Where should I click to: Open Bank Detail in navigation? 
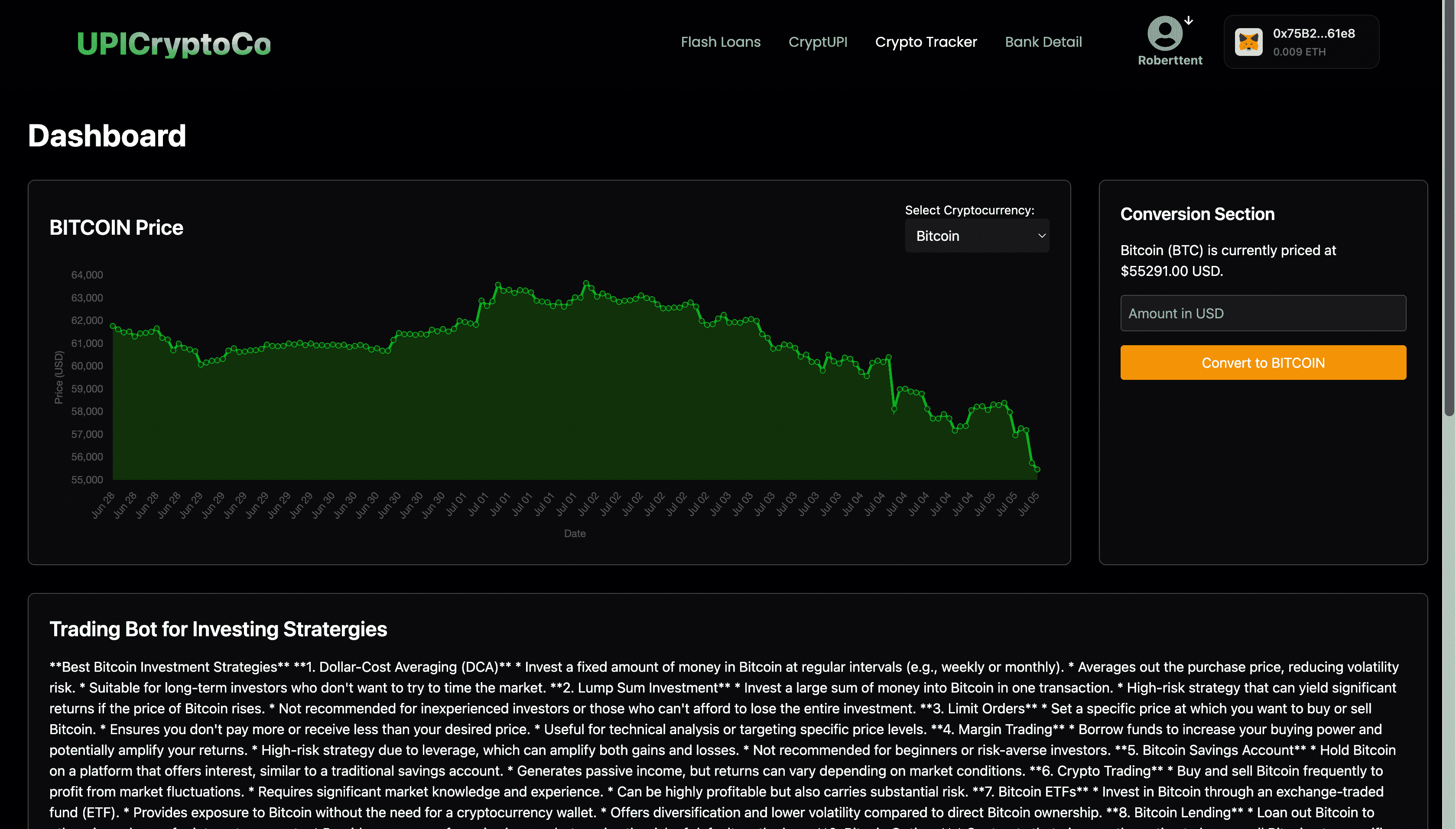tap(1043, 42)
